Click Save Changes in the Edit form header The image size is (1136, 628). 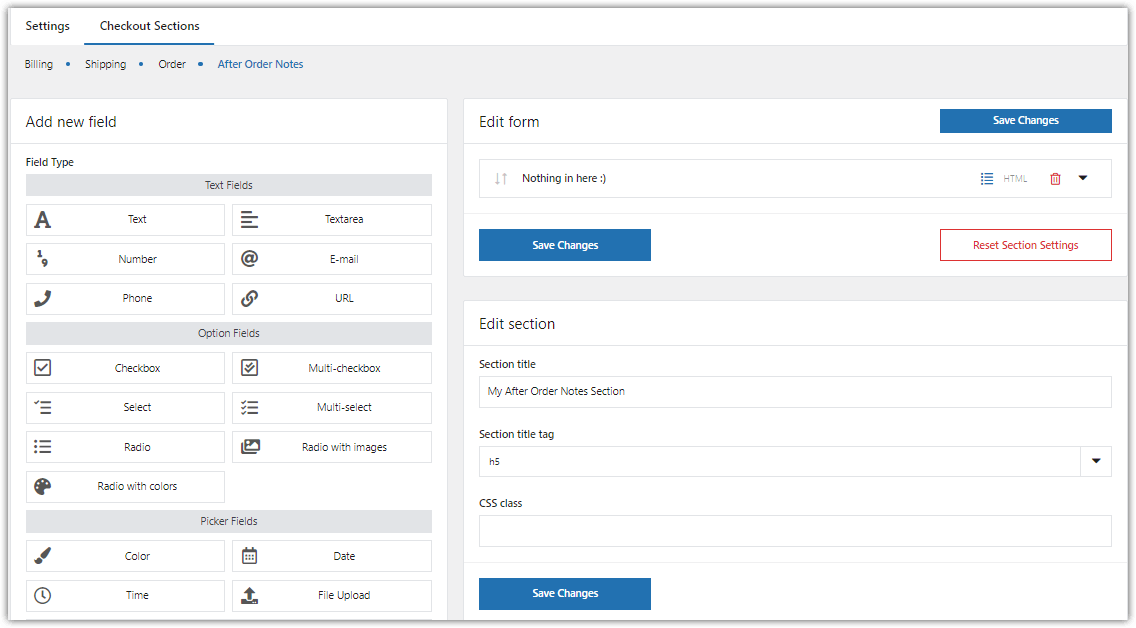click(1025, 121)
